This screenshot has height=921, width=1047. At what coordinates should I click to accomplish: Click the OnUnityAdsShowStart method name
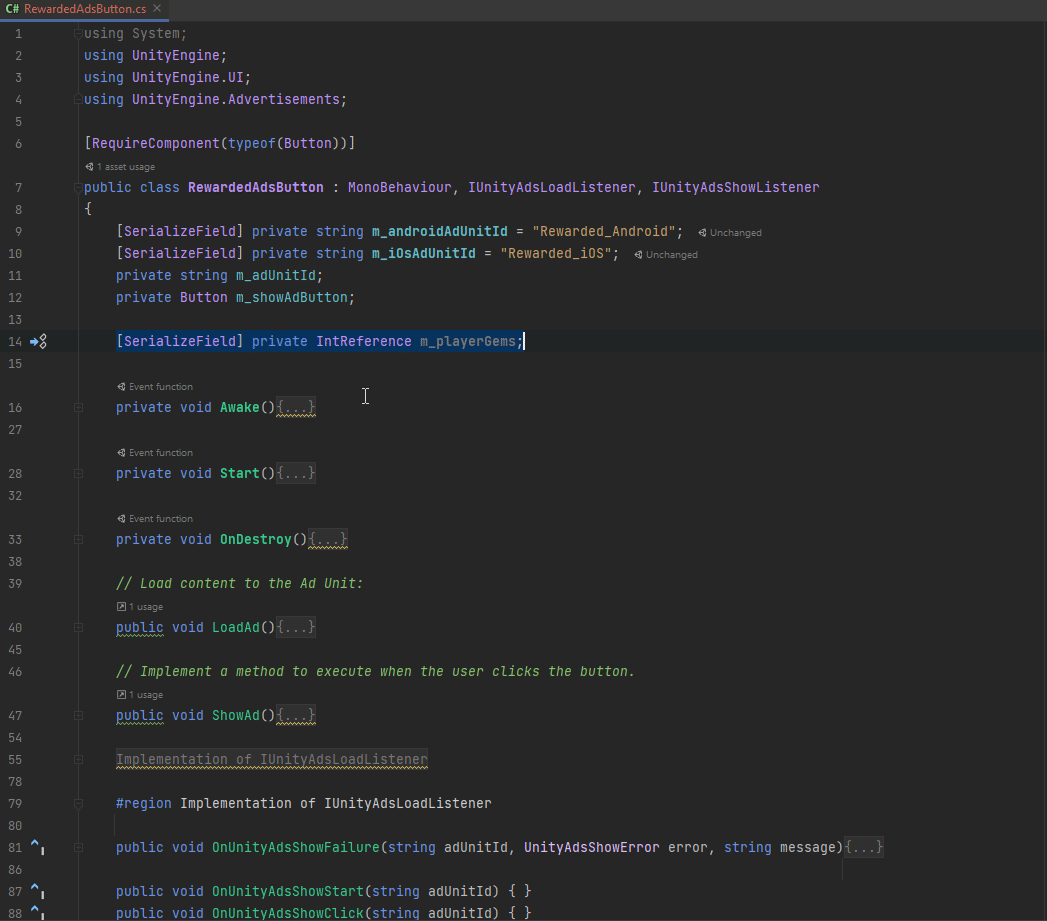tap(288, 891)
